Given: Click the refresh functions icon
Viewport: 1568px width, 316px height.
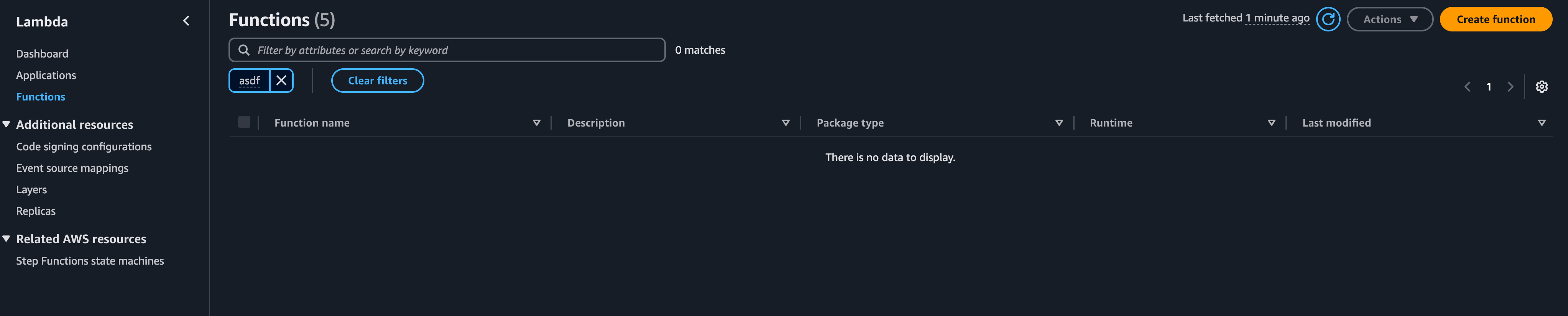Looking at the screenshot, I should [1328, 20].
